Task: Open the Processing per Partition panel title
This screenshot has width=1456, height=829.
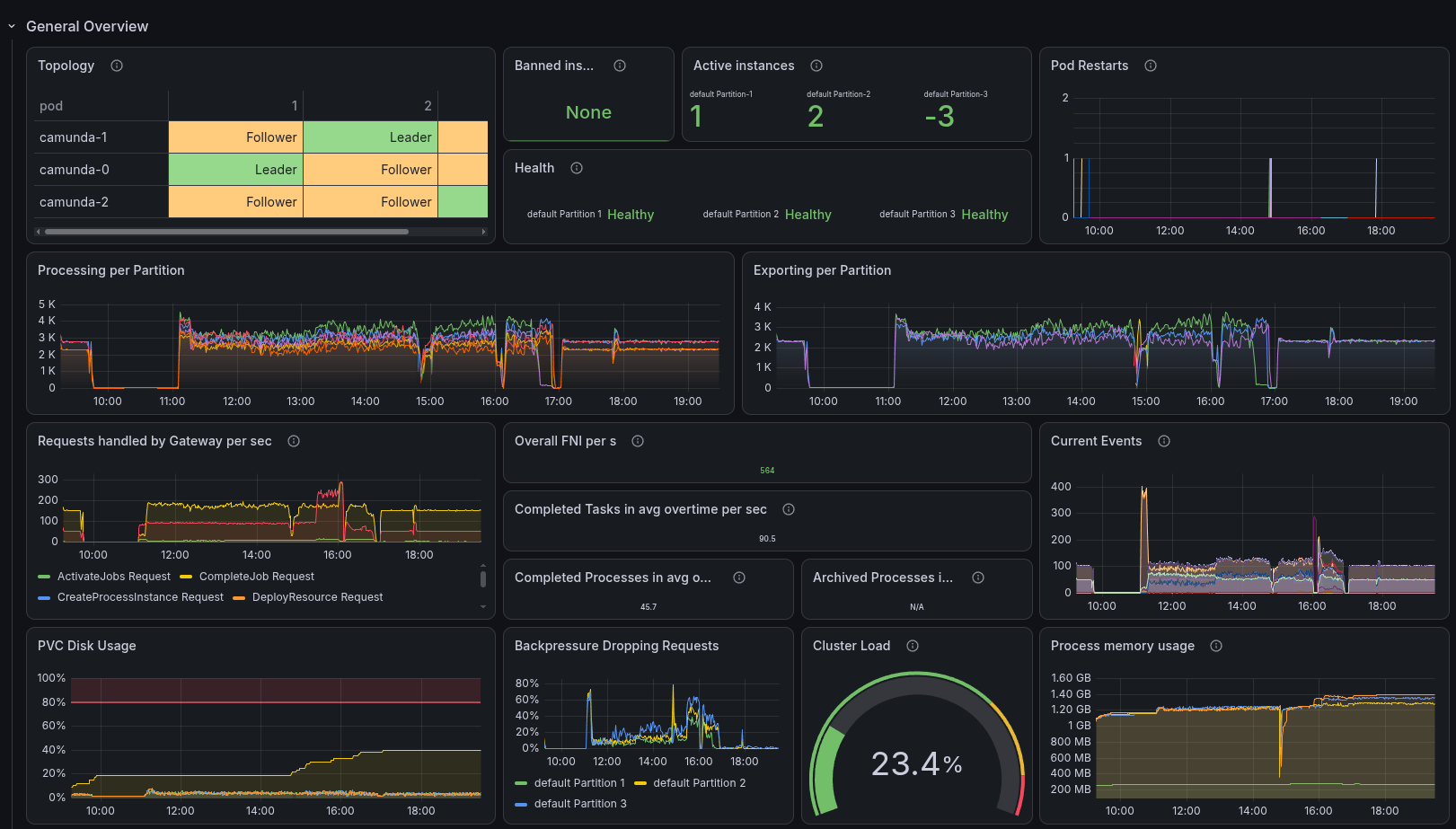Action: pyautogui.click(x=111, y=270)
